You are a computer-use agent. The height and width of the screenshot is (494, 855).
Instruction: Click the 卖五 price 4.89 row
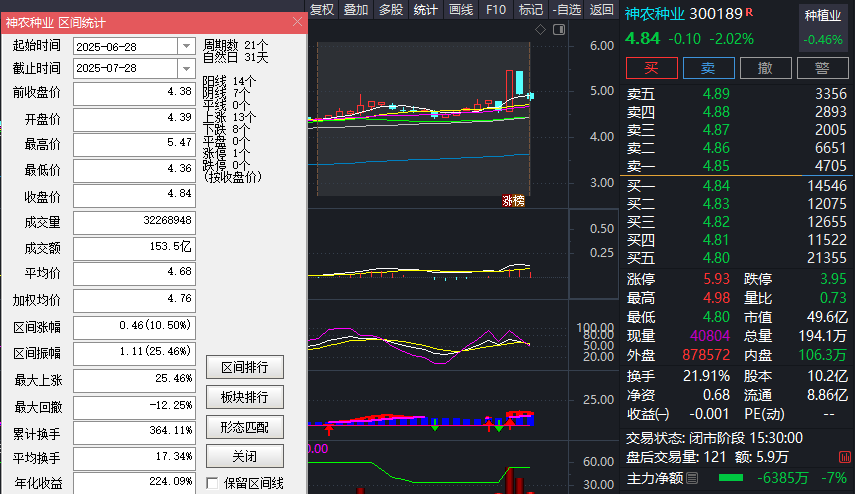pos(737,94)
